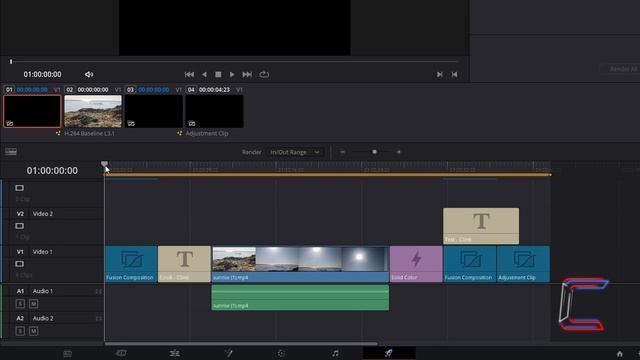Click the Adjustment Clip label under thumbnail 04
Screen dimensions: 640x360
tap(207, 133)
